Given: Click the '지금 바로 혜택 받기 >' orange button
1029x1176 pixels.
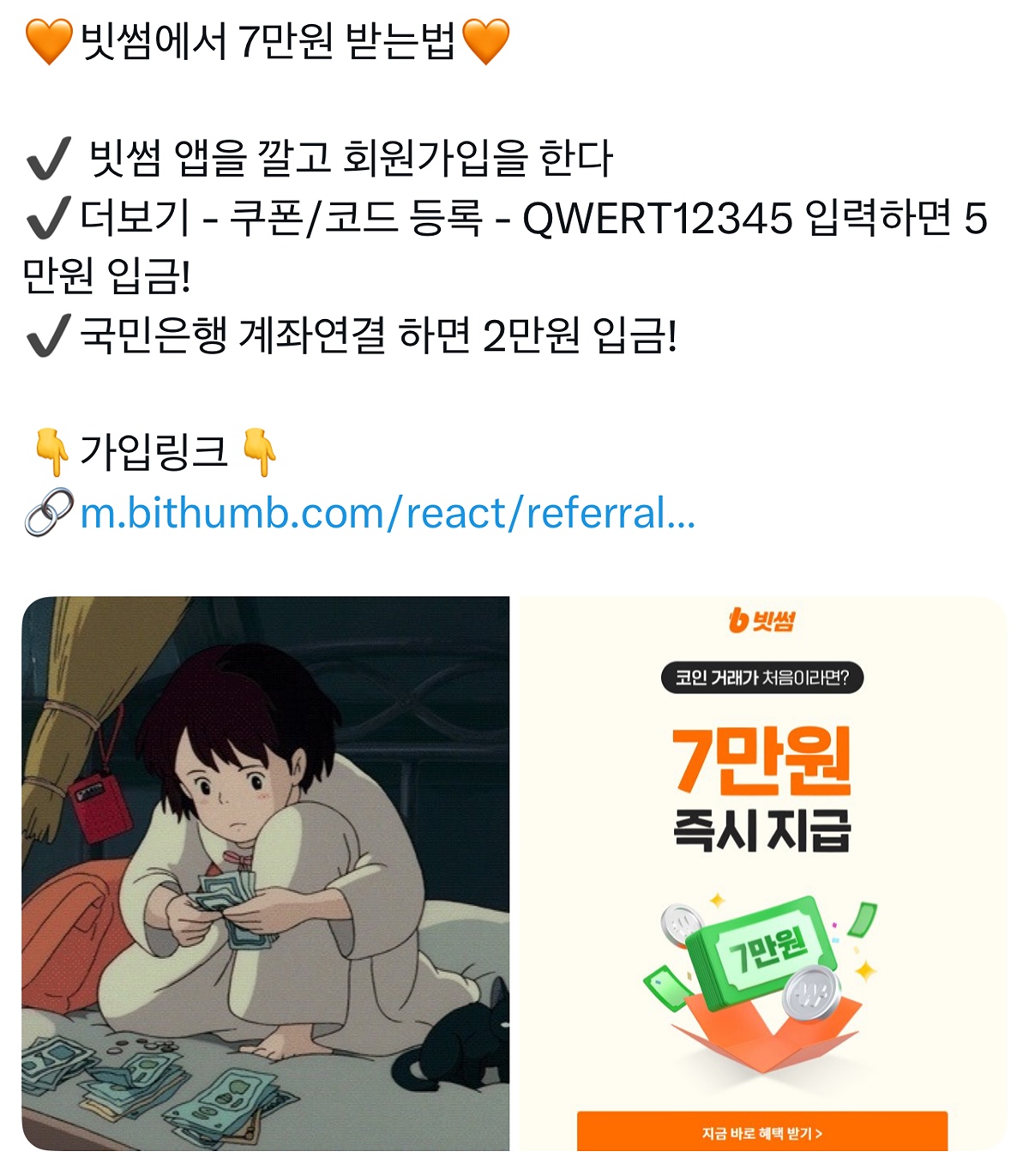Looking at the screenshot, I should point(761,1132).
